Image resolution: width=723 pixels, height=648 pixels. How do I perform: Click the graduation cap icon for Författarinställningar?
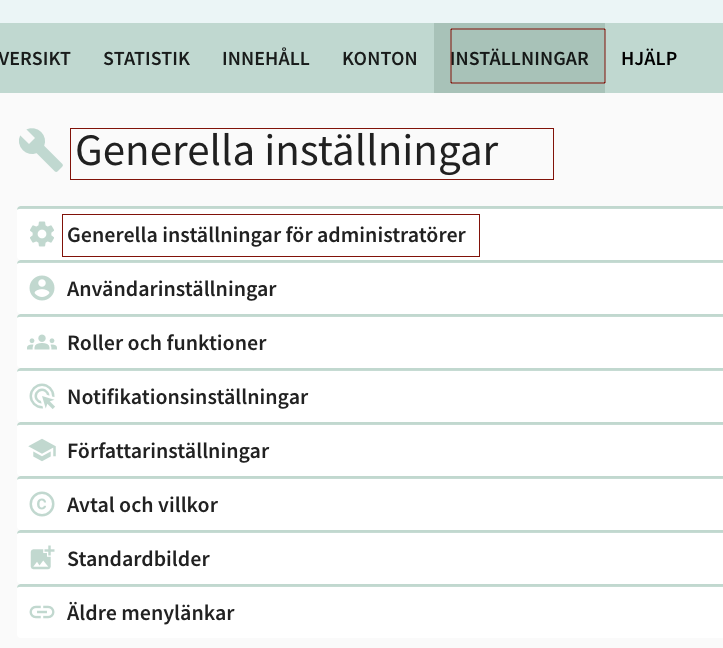click(x=41, y=451)
